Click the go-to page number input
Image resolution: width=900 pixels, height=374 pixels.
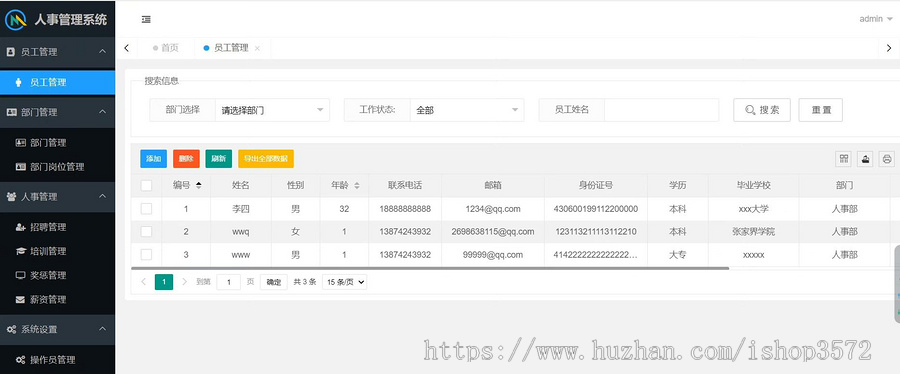coord(228,282)
